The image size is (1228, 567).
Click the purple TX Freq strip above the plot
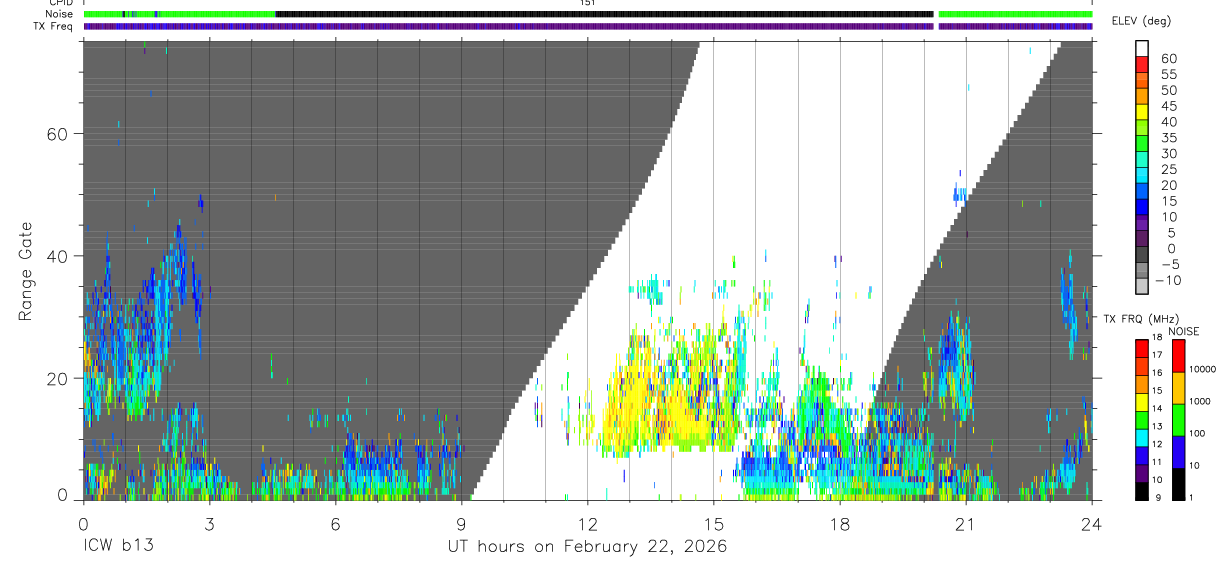587,26
